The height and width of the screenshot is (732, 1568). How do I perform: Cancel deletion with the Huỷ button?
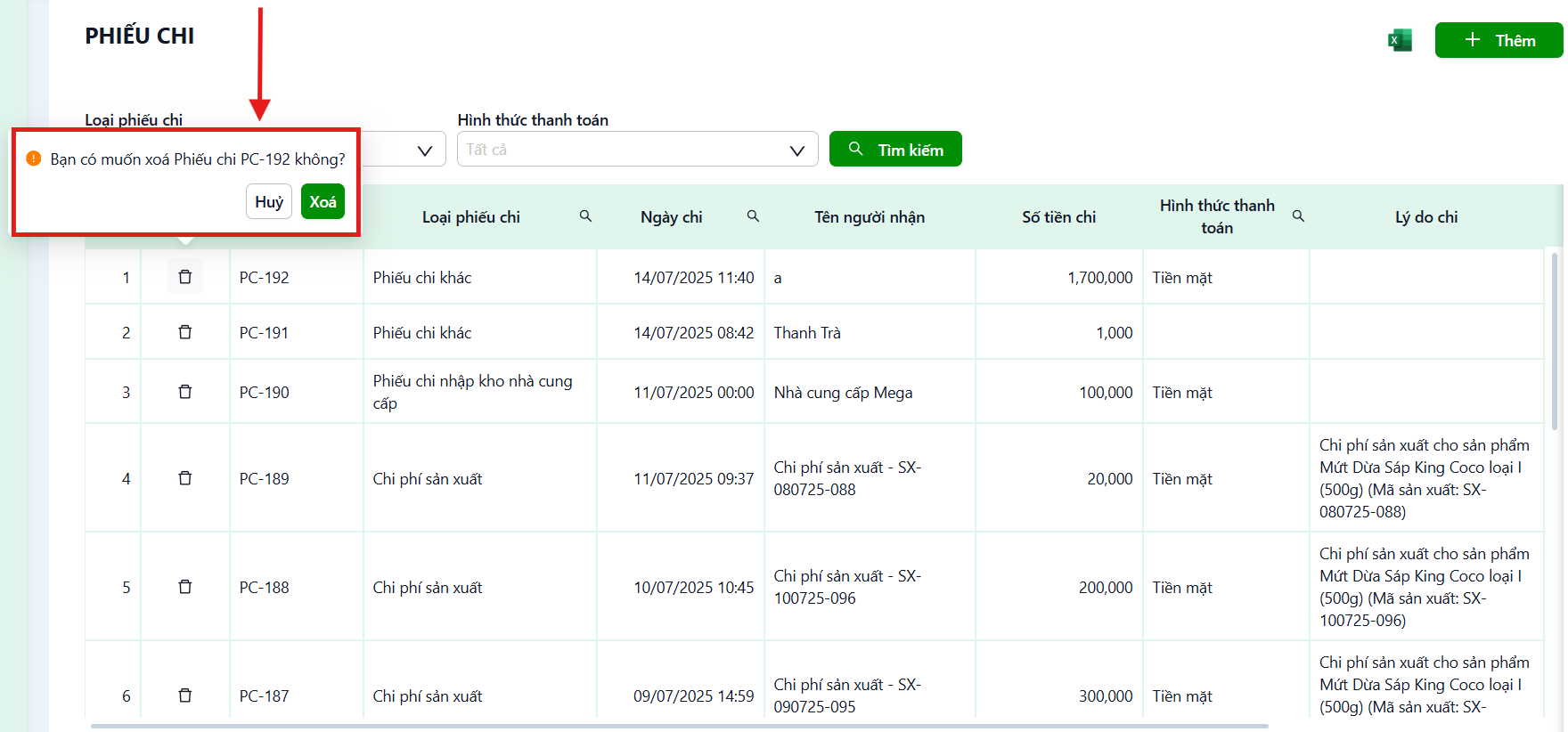click(x=269, y=201)
